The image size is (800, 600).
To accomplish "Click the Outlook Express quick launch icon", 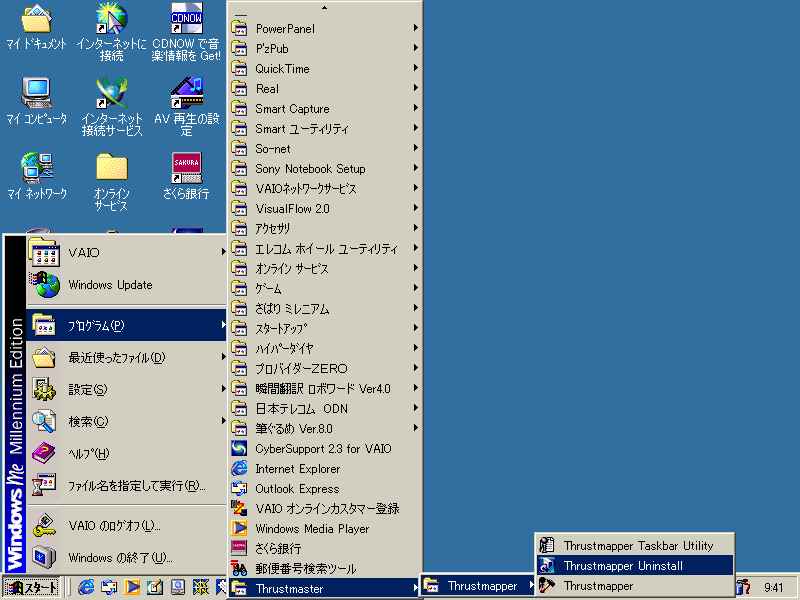I will pyautogui.click(x=109, y=587).
